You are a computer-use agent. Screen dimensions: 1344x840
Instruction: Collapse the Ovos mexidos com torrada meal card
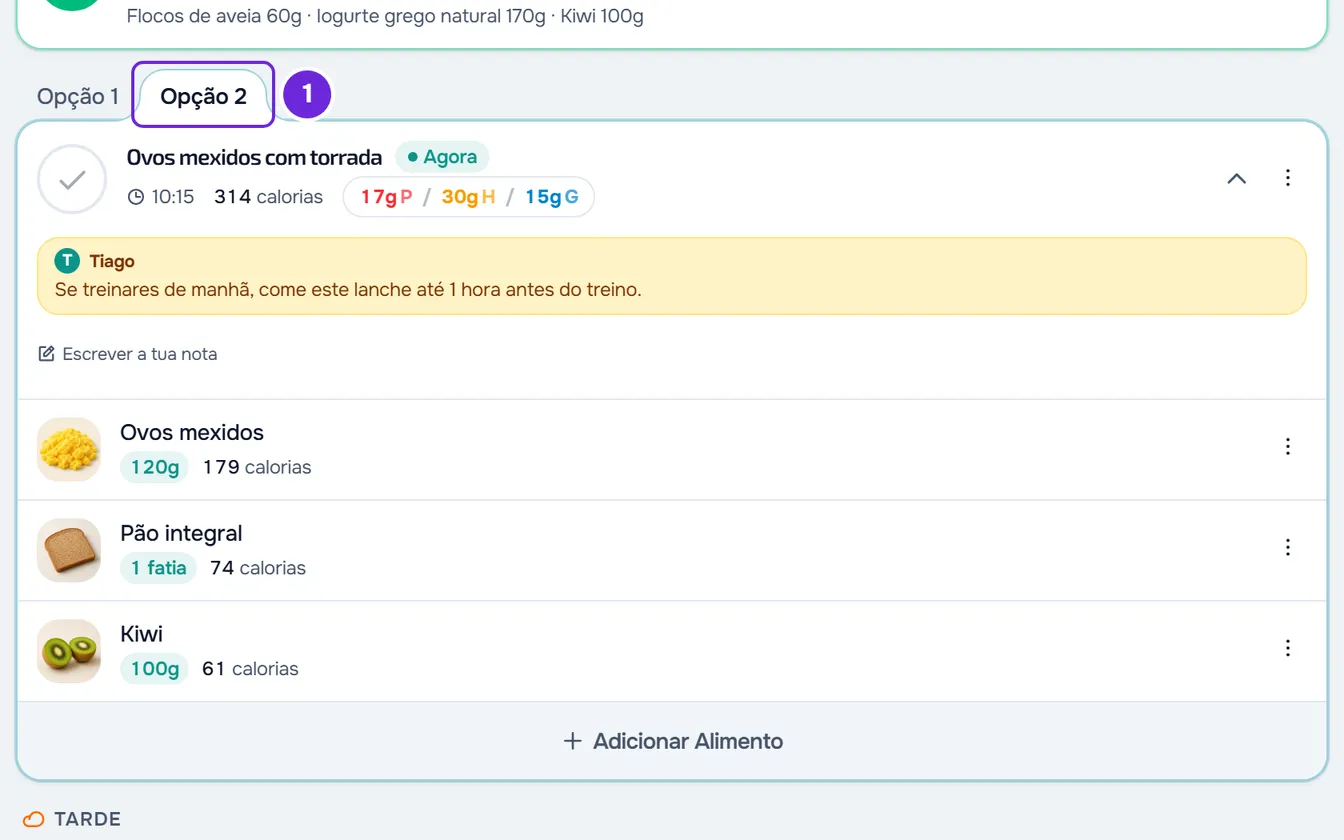click(1237, 178)
